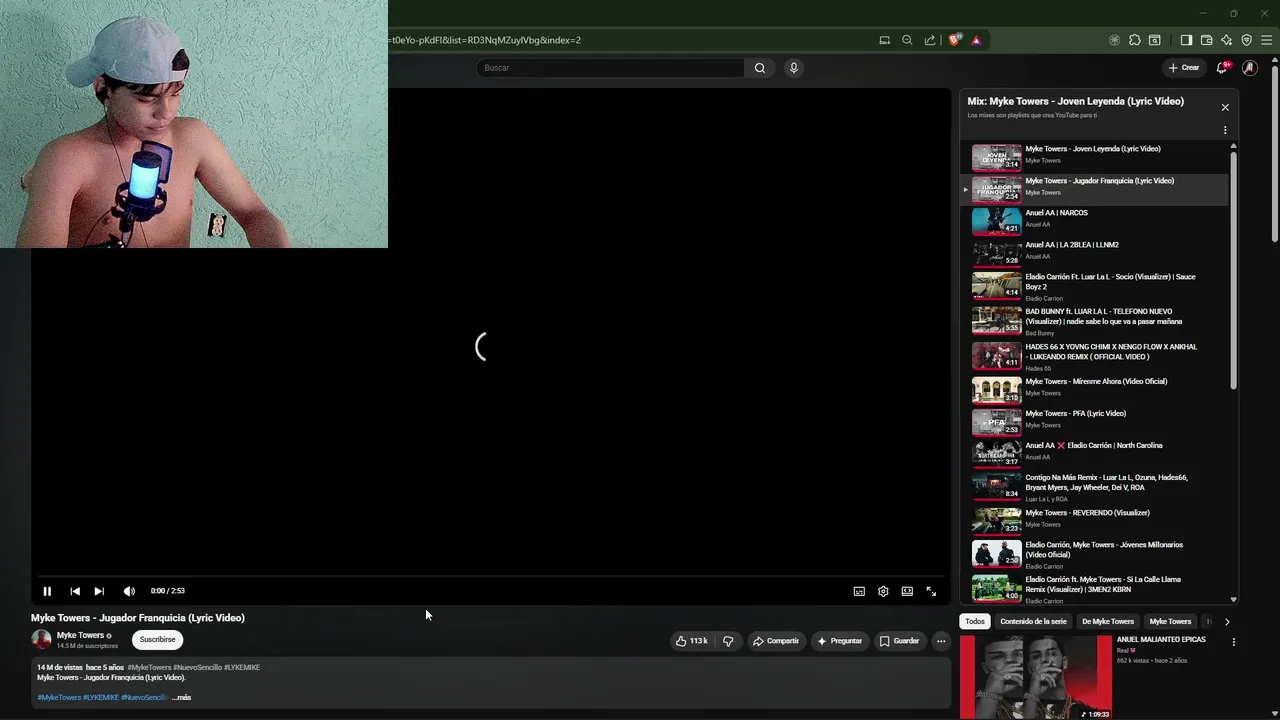Click the install app icon in address bar

tap(884, 40)
